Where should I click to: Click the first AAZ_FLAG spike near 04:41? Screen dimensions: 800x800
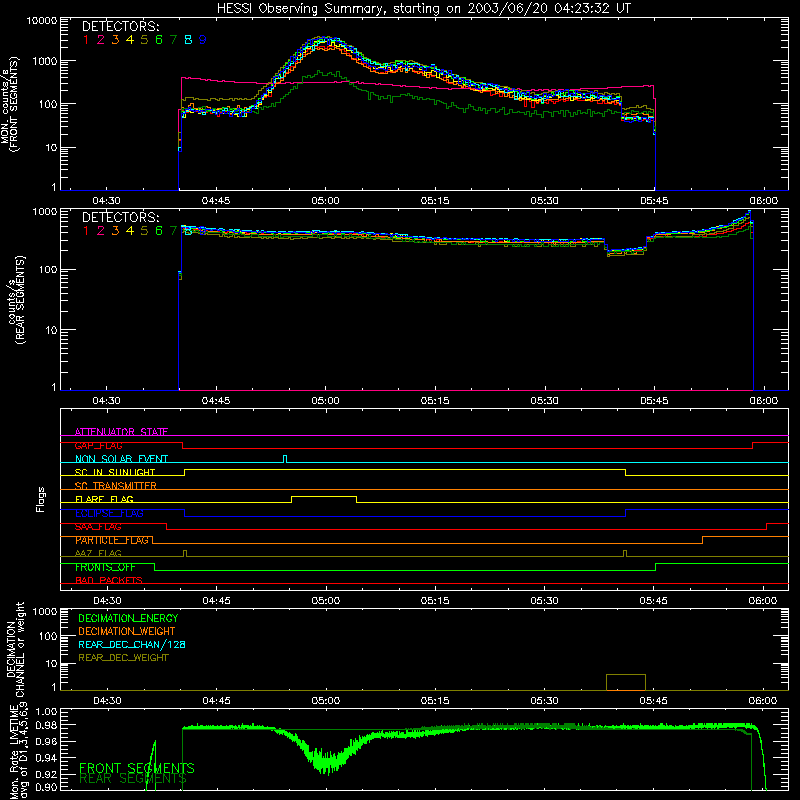tap(185, 554)
